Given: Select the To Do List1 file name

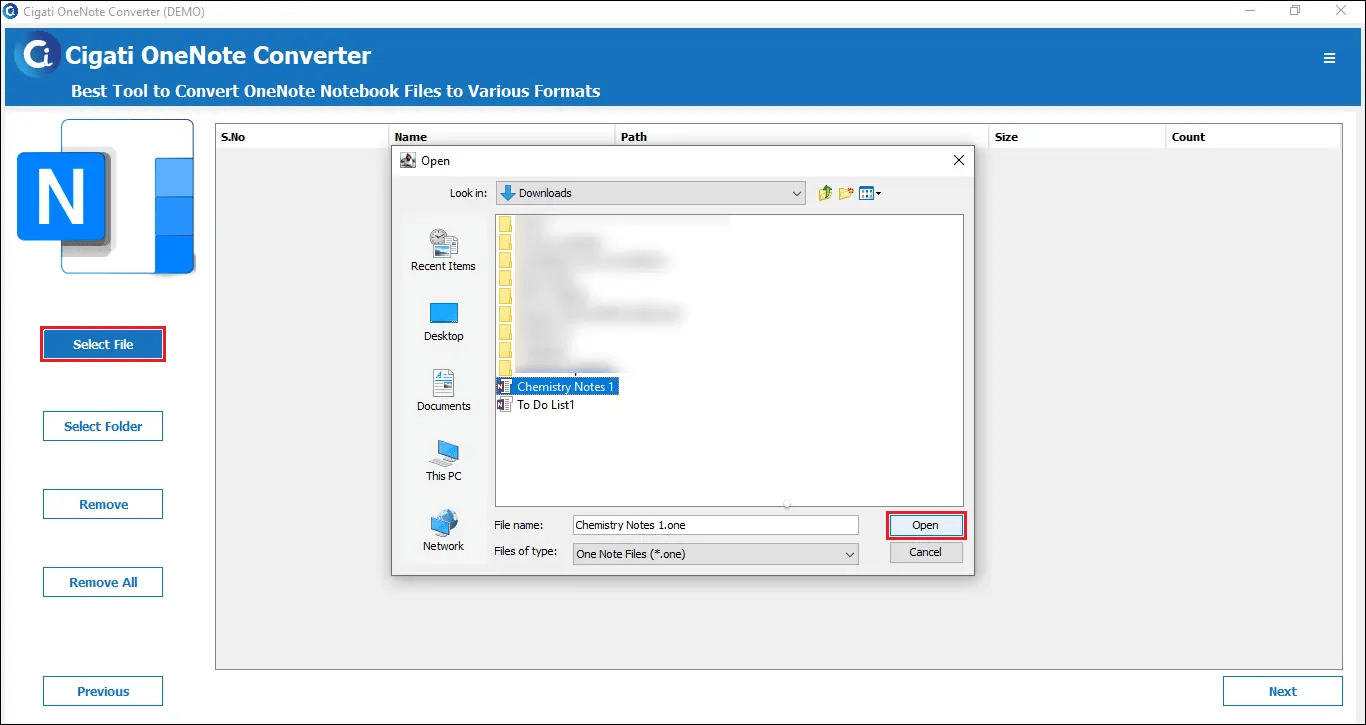Looking at the screenshot, I should pos(546,405).
